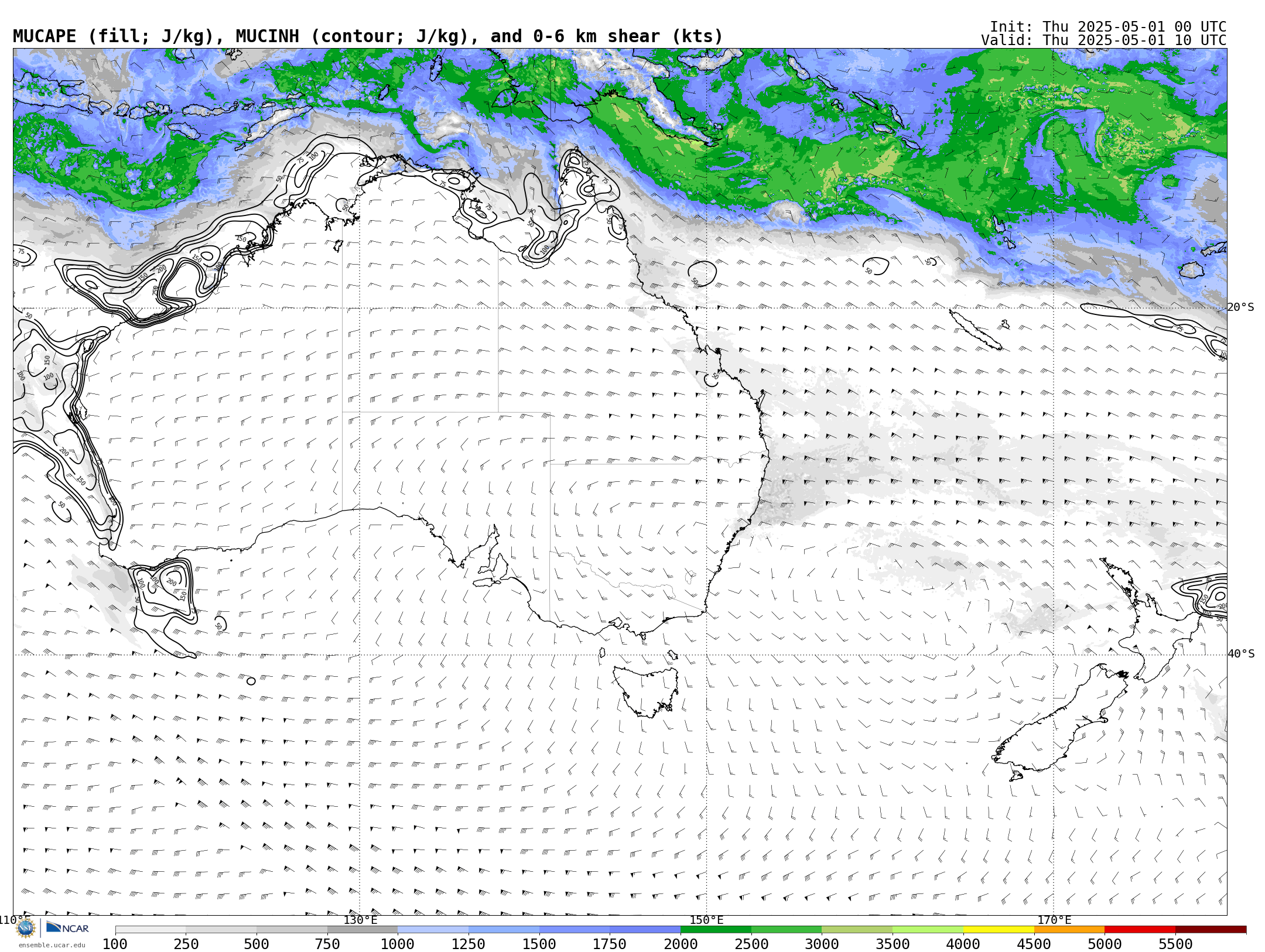Screen dimensions: 1265x952
Task: Click the 130°E longitude label
Action: click(360, 920)
